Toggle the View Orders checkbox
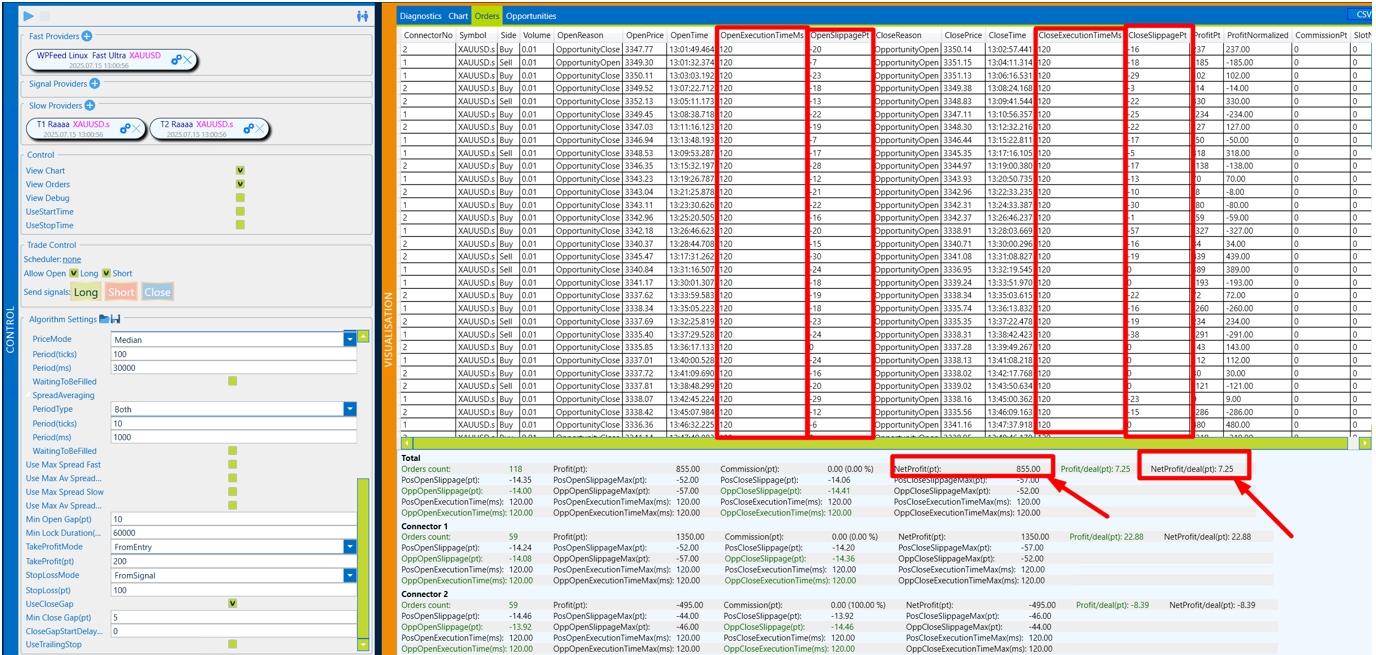 pos(240,184)
